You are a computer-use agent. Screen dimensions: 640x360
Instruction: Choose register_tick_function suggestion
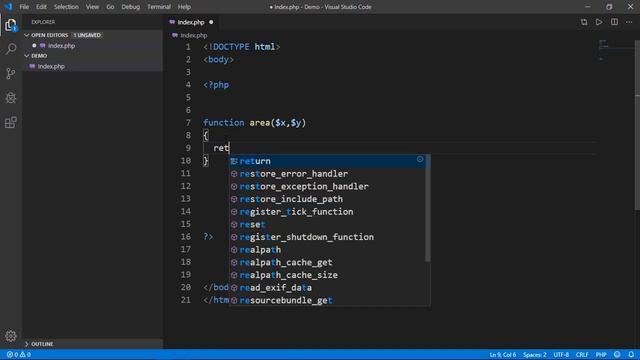pos(327,211)
